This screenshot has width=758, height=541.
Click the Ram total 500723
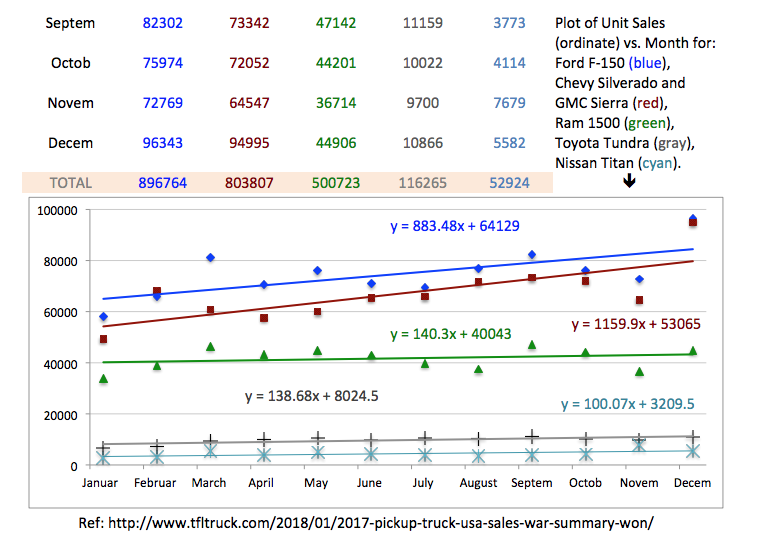335,183
